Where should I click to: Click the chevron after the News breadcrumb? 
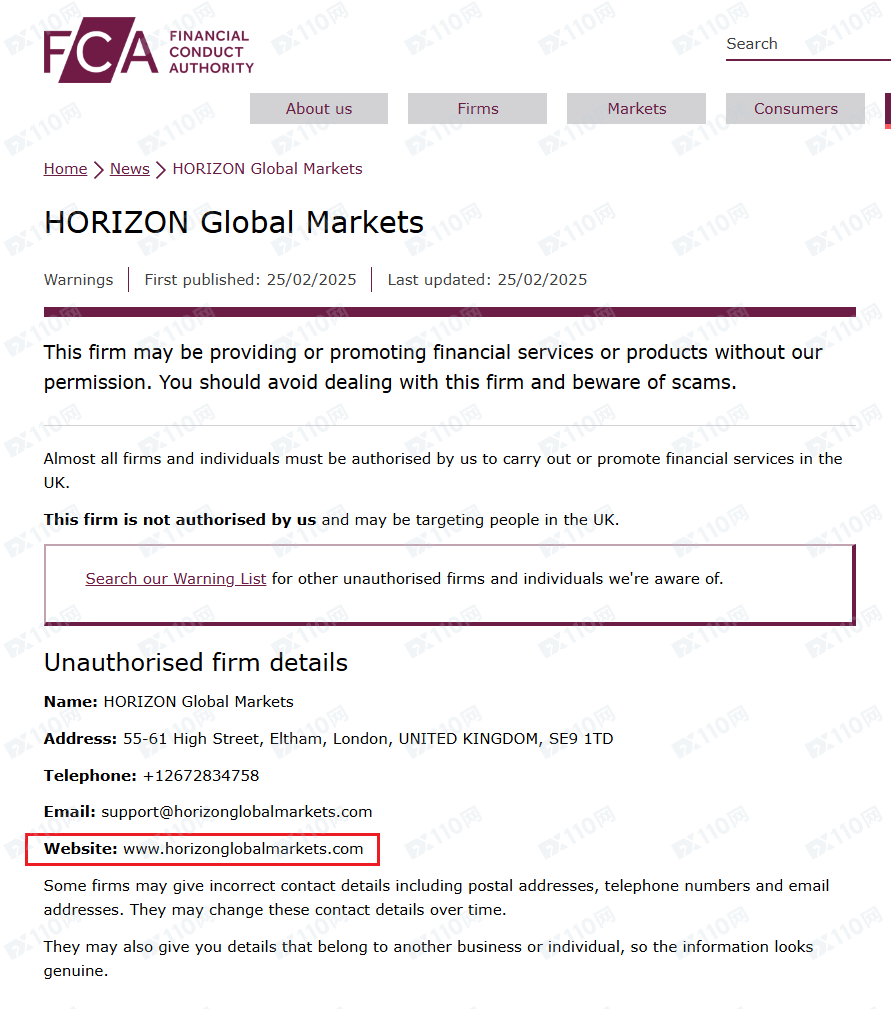click(x=161, y=170)
